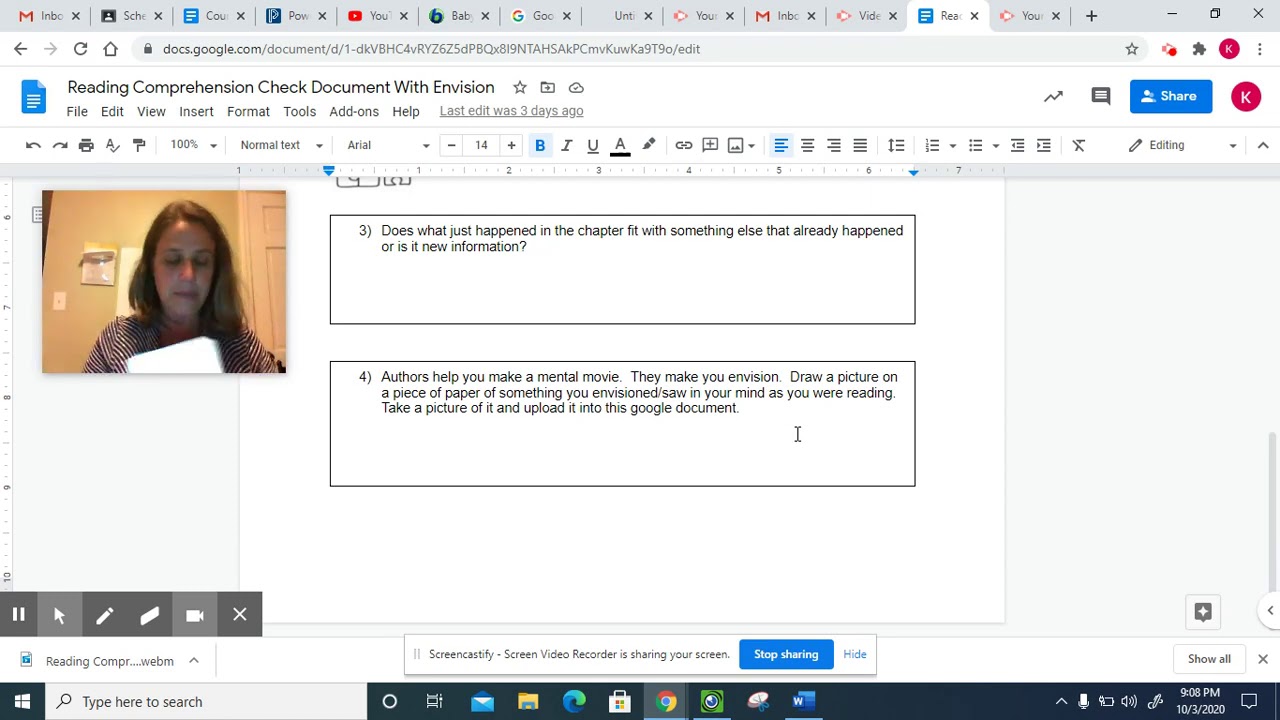Open the 'Last edit was 3 days ago' link
Image resolution: width=1280 pixels, height=720 pixels.
[x=511, y=111]
